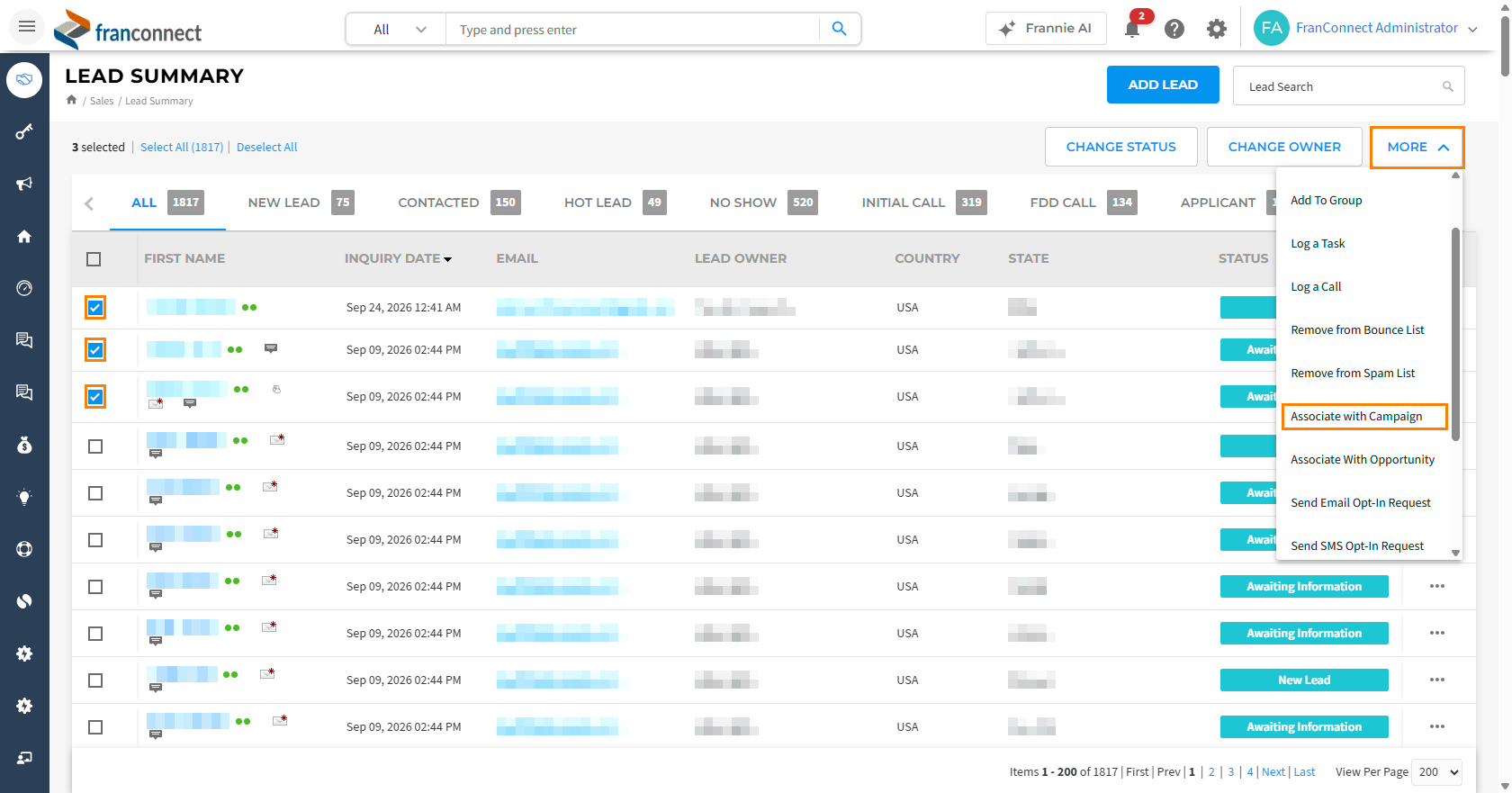Open the All search category dropdown
Viewport: 1512px width, 793px height.
tap(397, 29)
